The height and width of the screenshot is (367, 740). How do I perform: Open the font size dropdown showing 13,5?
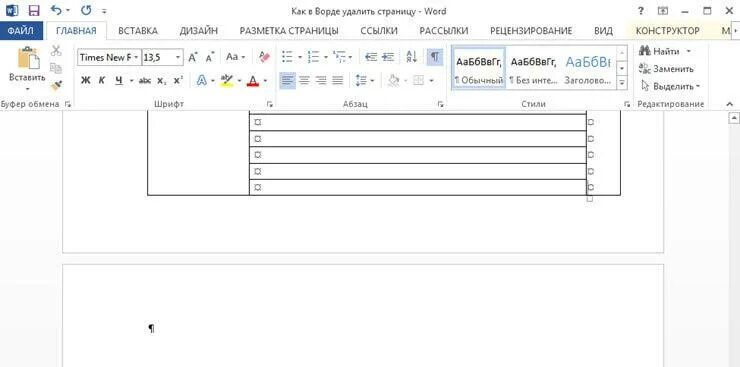pyautogui.click(x=178, y=58)
